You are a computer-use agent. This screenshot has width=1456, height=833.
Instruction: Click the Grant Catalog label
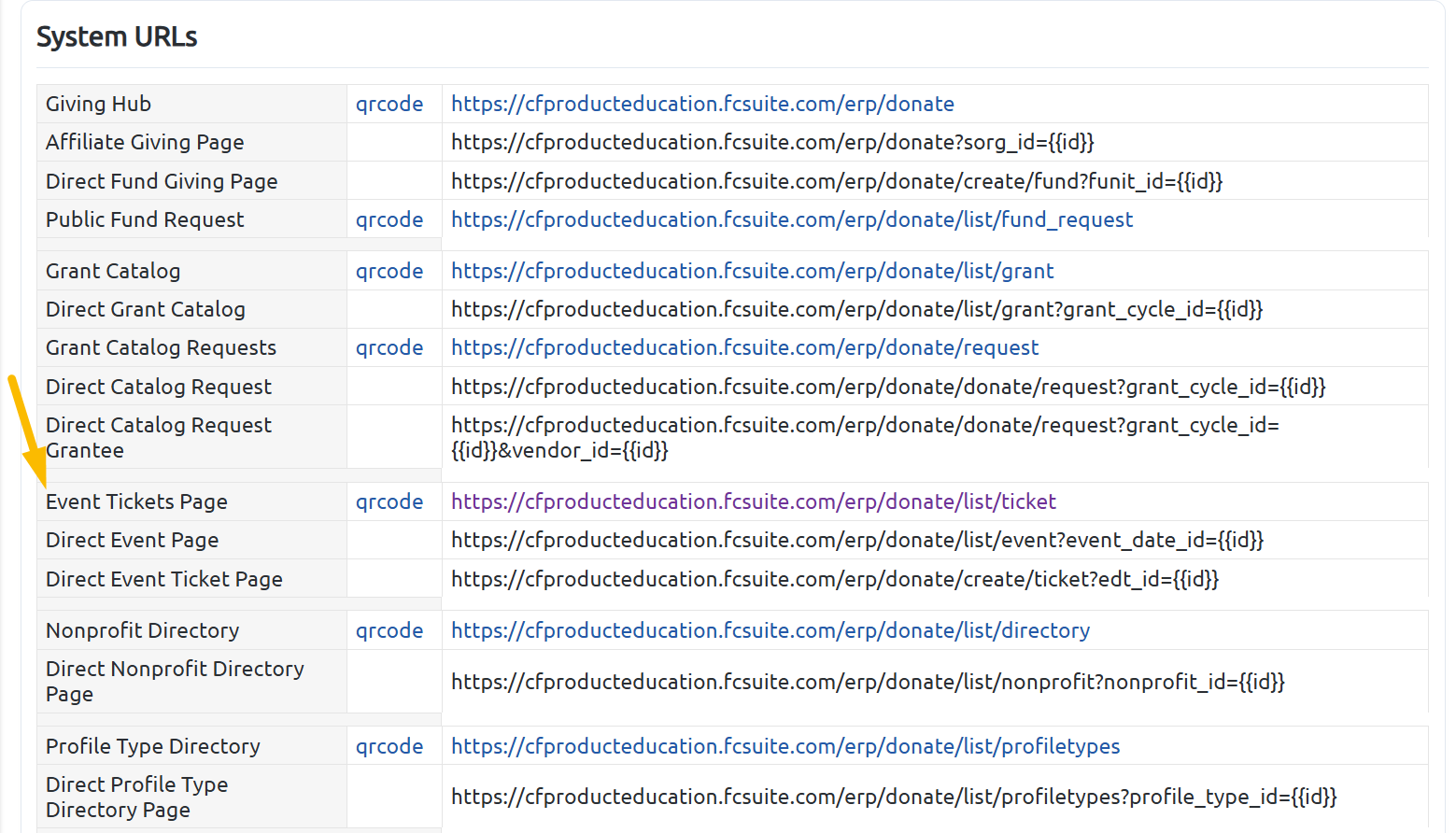113,271
